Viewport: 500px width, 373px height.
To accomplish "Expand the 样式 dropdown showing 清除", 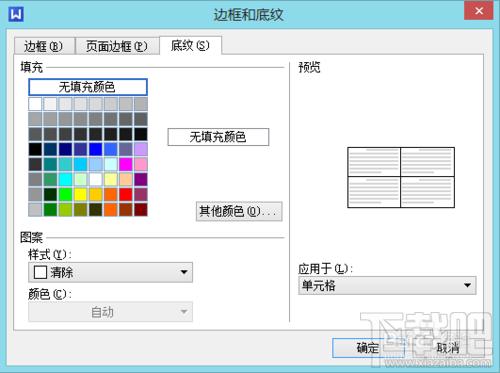I will 110,272.
